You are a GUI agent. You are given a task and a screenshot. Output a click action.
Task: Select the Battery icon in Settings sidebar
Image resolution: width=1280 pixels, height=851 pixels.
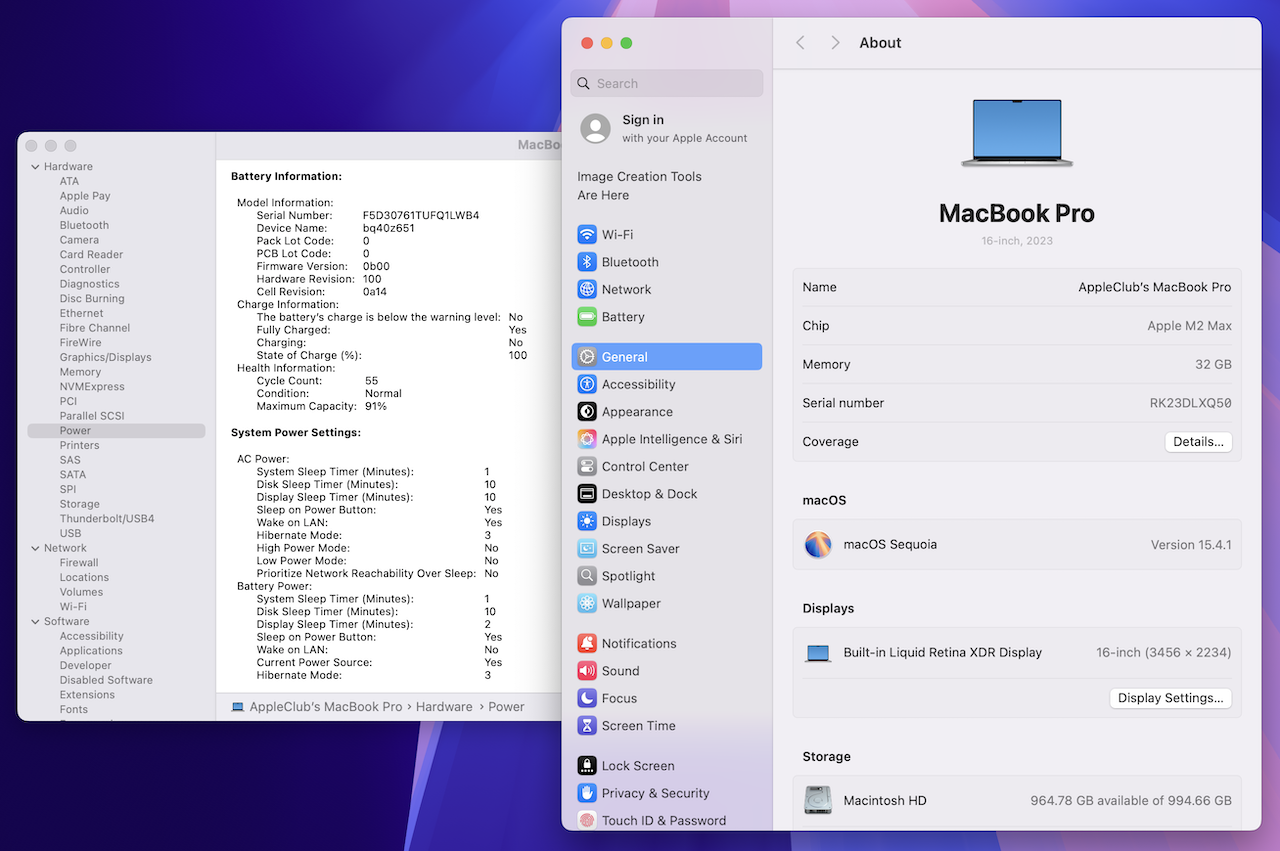pos(587,317)
